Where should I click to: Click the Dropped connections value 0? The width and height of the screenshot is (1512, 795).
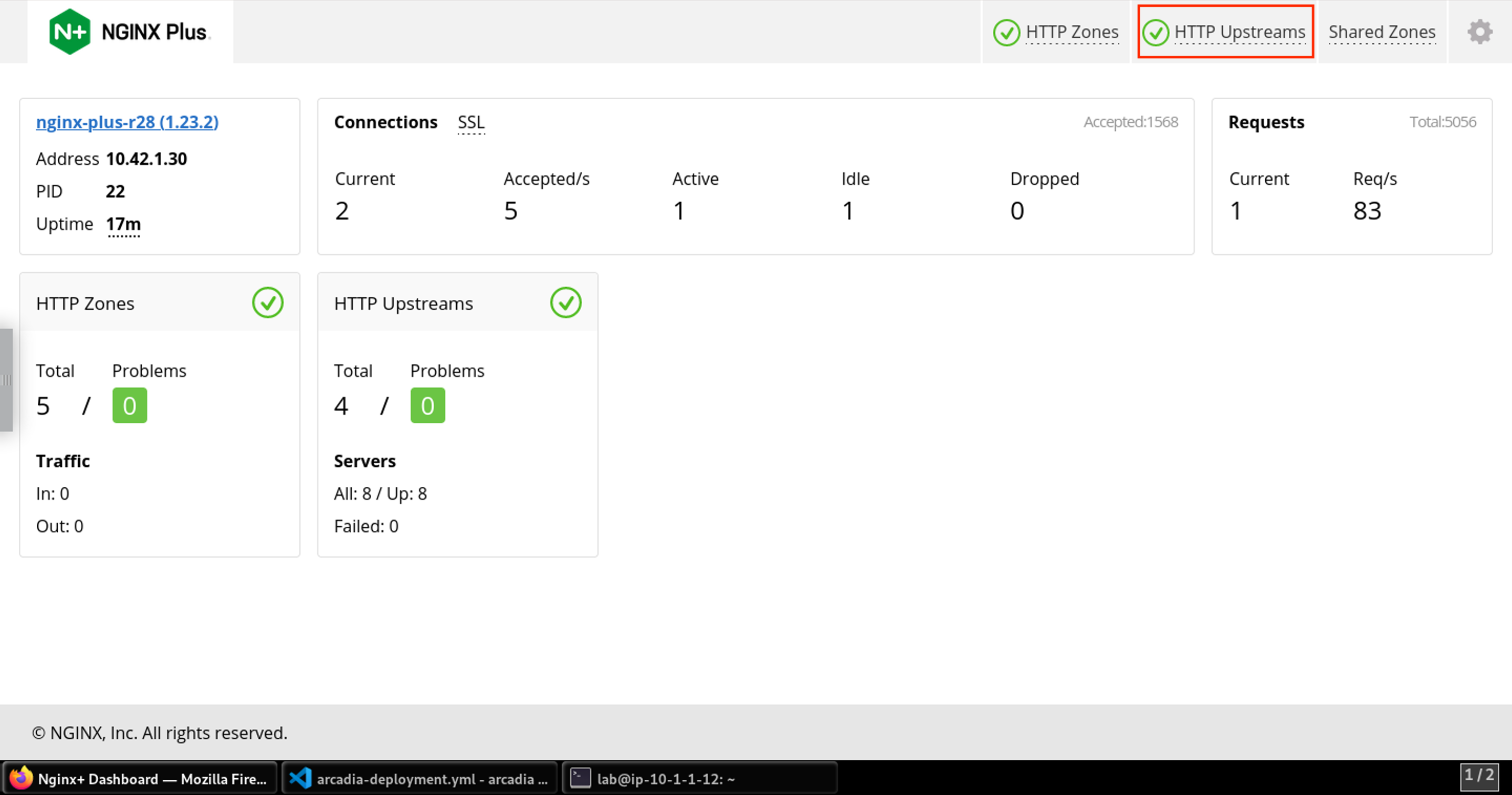tap(1017, 211)
